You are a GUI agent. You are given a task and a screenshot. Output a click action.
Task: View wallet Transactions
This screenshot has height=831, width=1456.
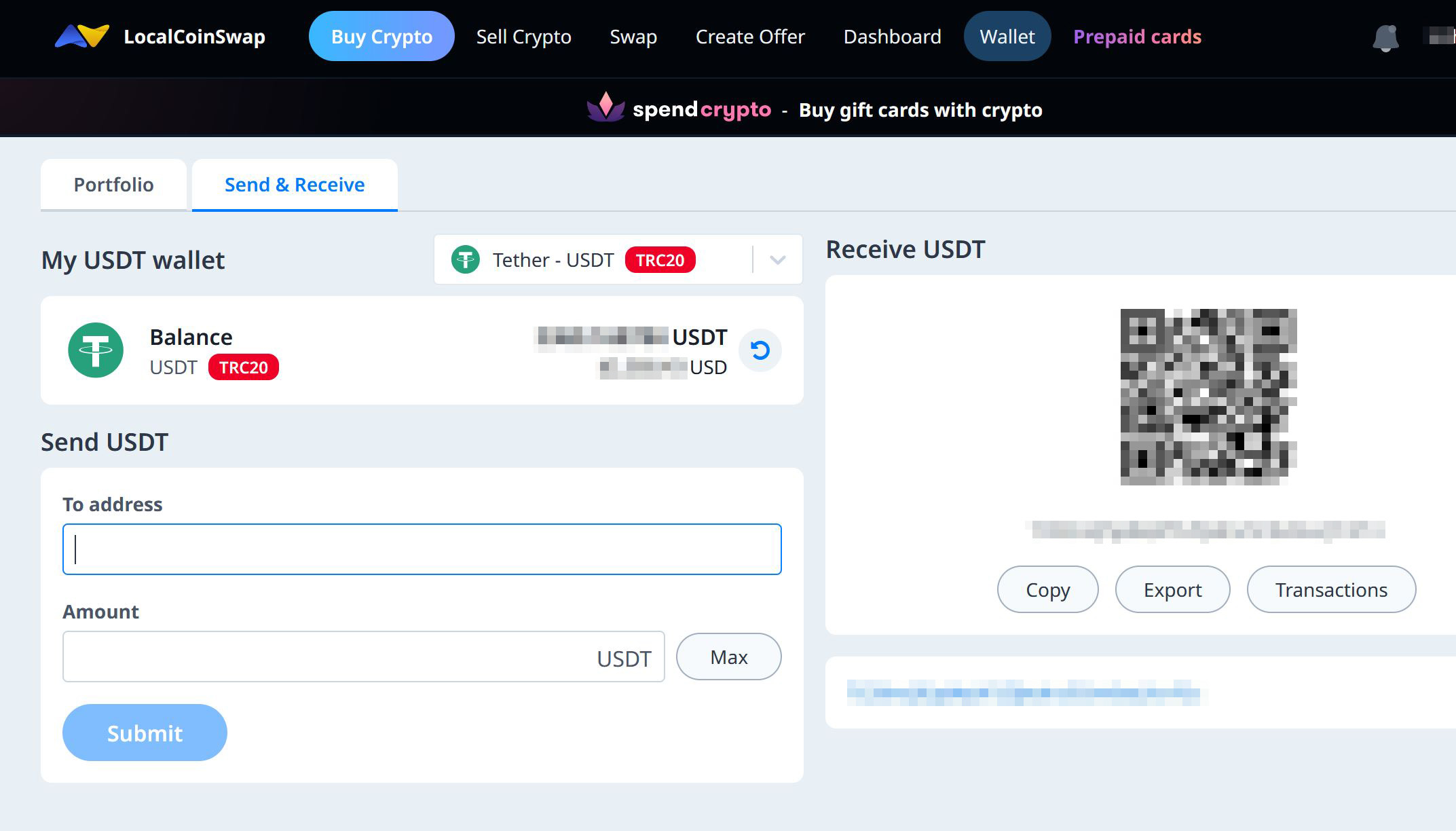(x=1331, y=589)
